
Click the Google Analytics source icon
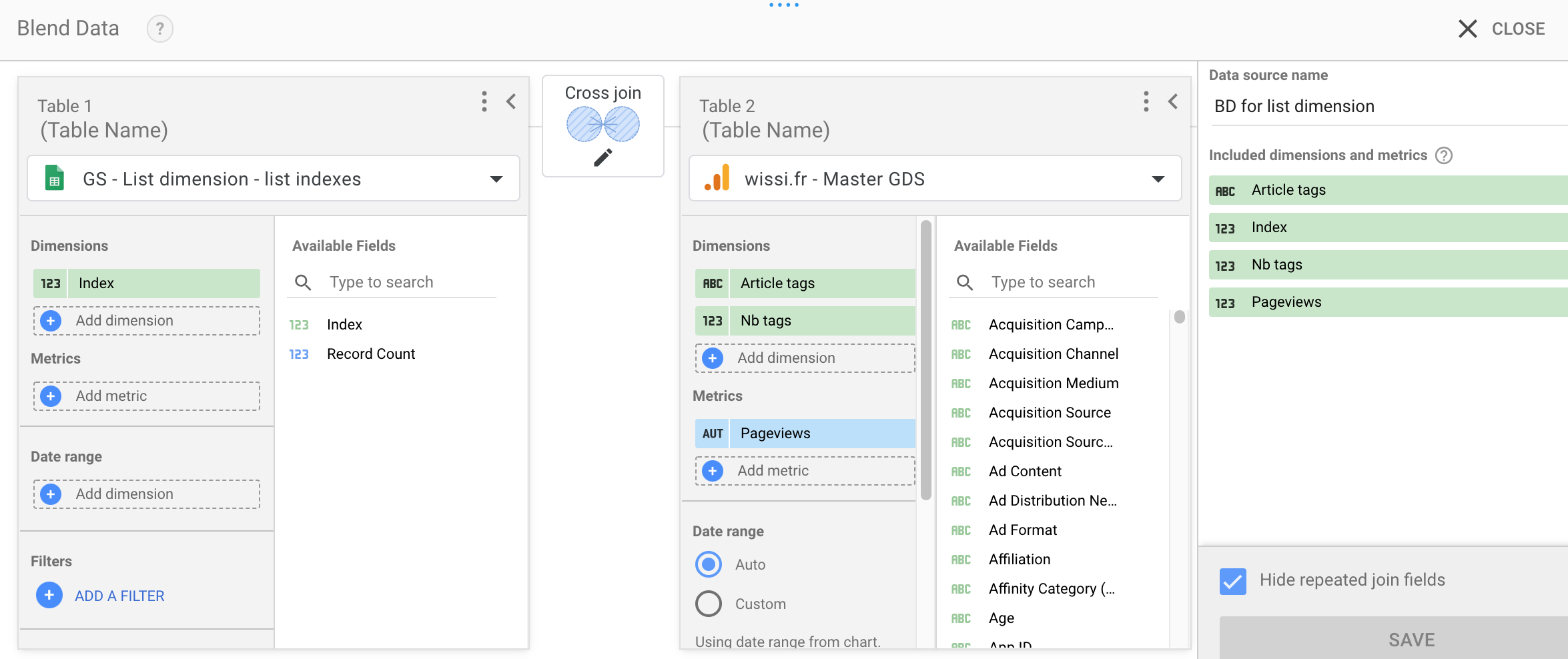click(x=717, y=178)
